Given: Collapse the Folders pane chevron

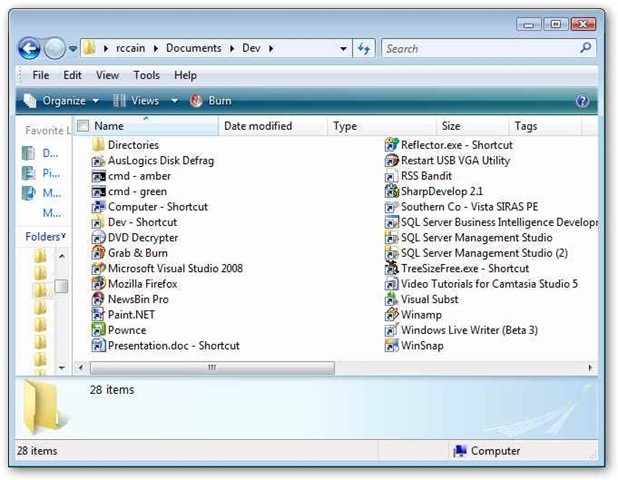Looking at the screenshot, I should pos(63,237).
